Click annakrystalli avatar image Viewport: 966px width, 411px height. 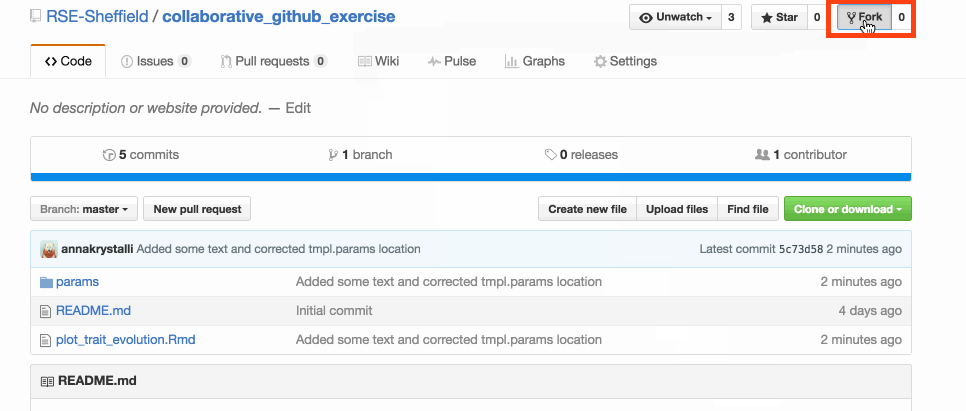[x=49, y=249]
